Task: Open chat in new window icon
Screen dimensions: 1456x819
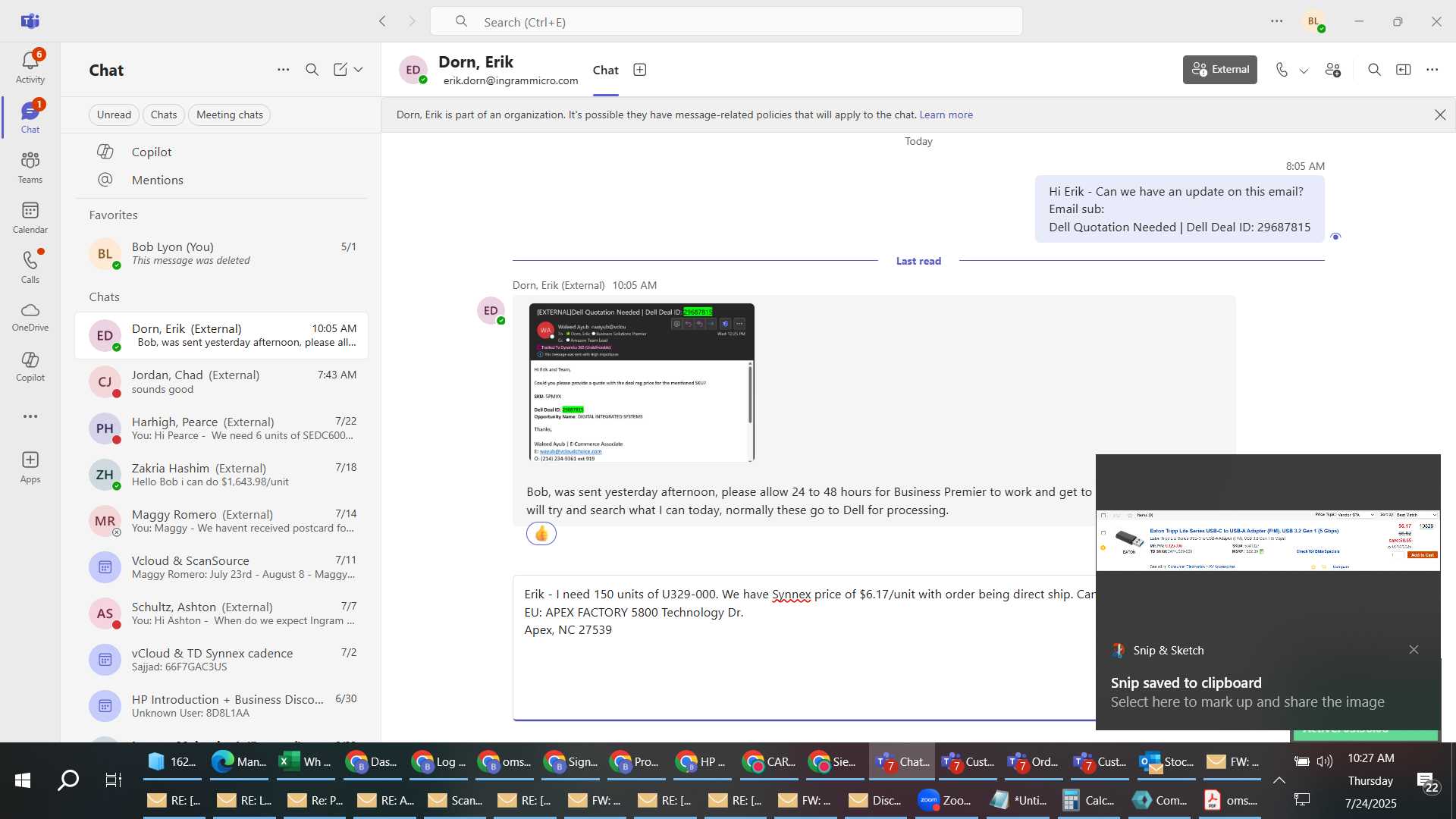Action: point(1404,70)
